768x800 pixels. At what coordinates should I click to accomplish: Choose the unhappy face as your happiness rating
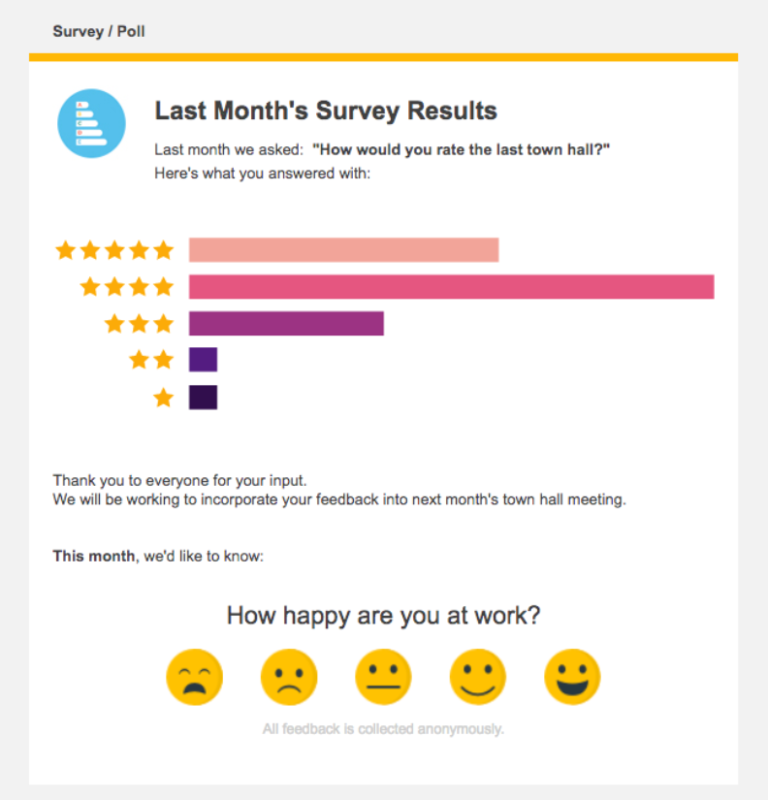pyautogui.click(x=288, y=676)
